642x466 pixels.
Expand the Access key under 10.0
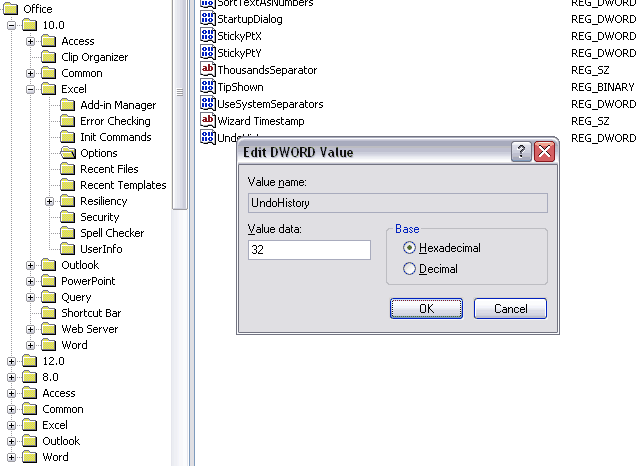[30, 41]
